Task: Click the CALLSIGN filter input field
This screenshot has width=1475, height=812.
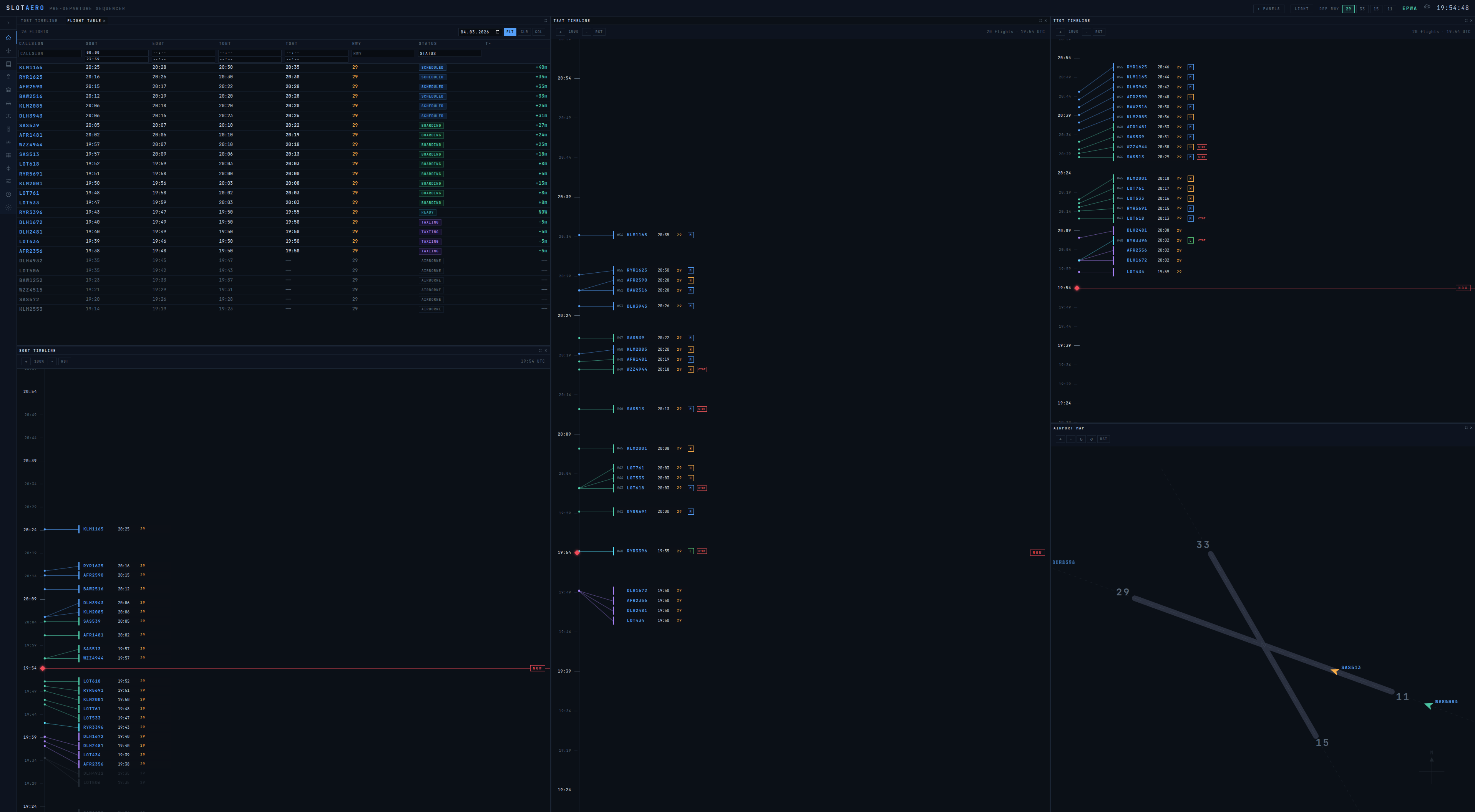Action: 50,53
